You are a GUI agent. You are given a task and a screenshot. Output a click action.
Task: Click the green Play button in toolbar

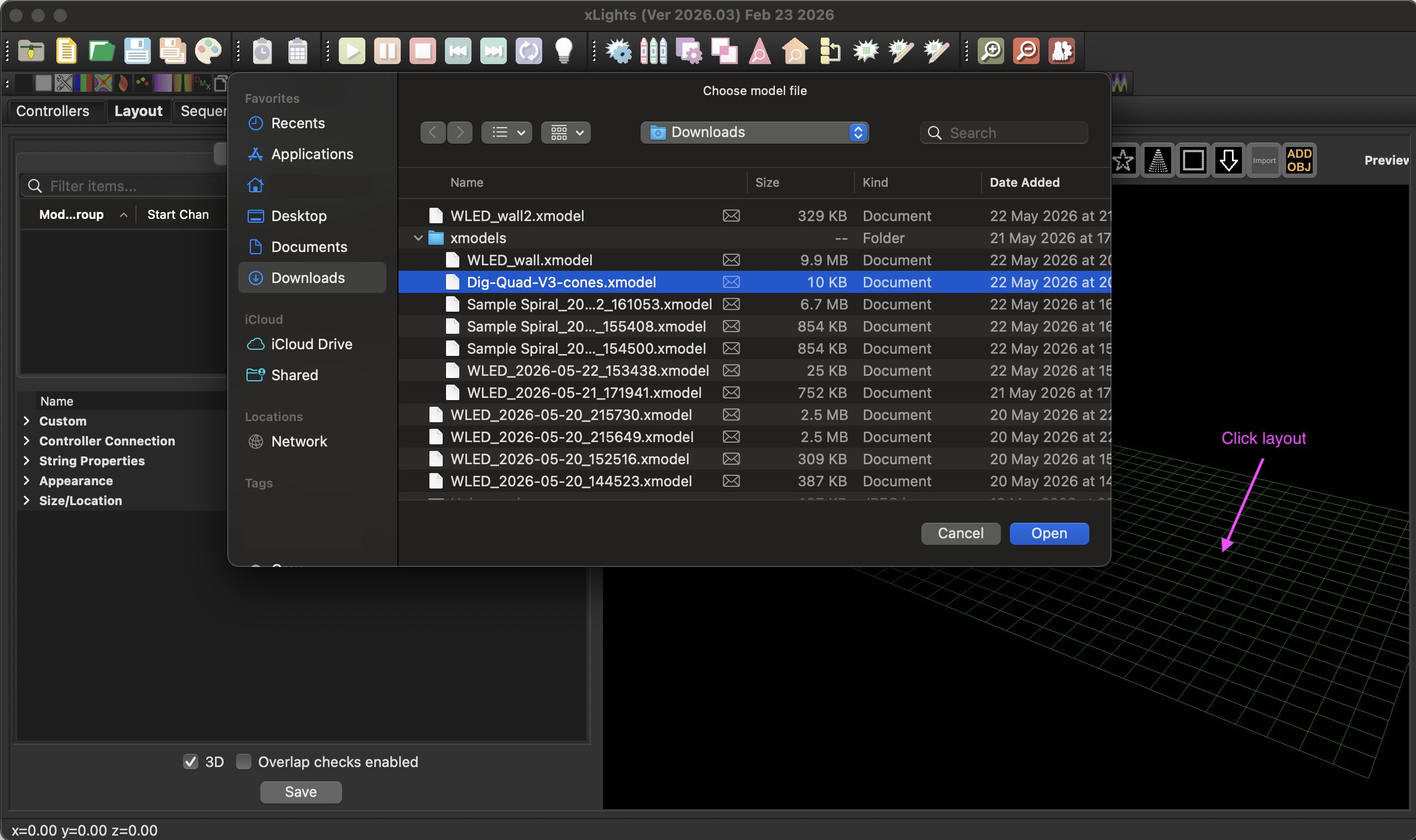(352, 51)
